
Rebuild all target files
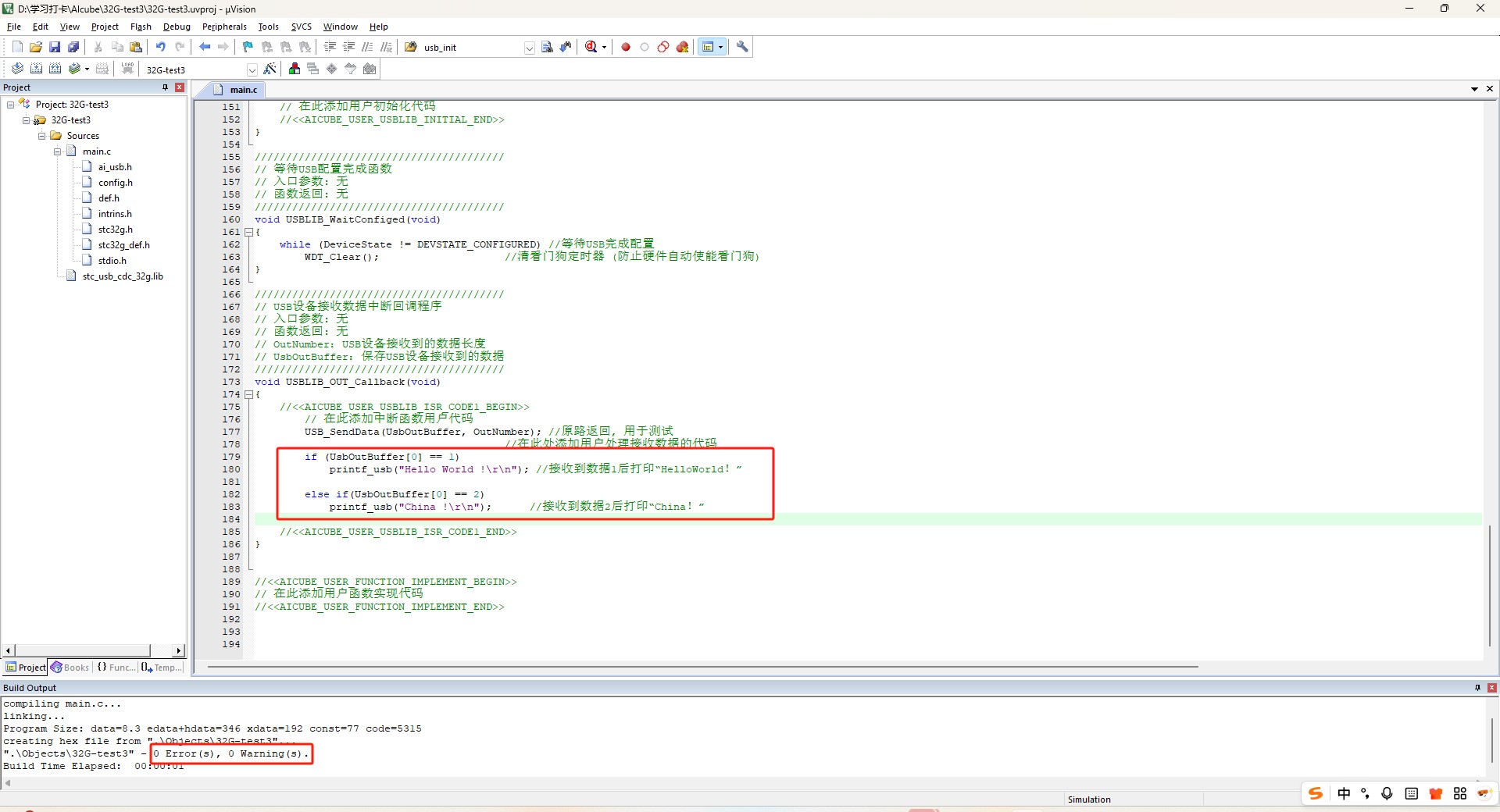point(55,69)
